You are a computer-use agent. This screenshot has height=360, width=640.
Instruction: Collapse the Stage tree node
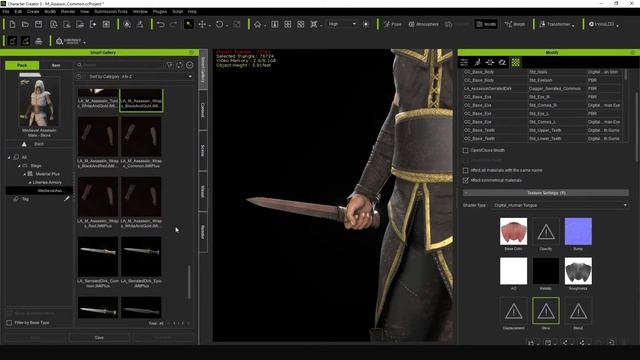[x=19, y=166]
